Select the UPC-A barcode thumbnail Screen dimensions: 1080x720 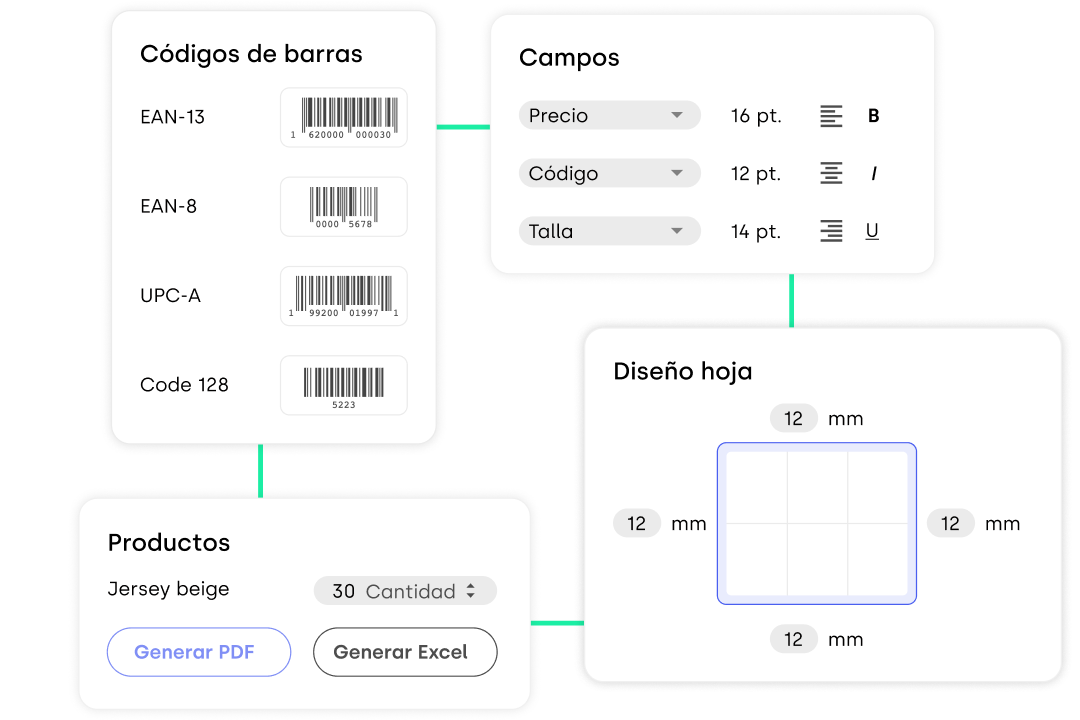(344, 296)
